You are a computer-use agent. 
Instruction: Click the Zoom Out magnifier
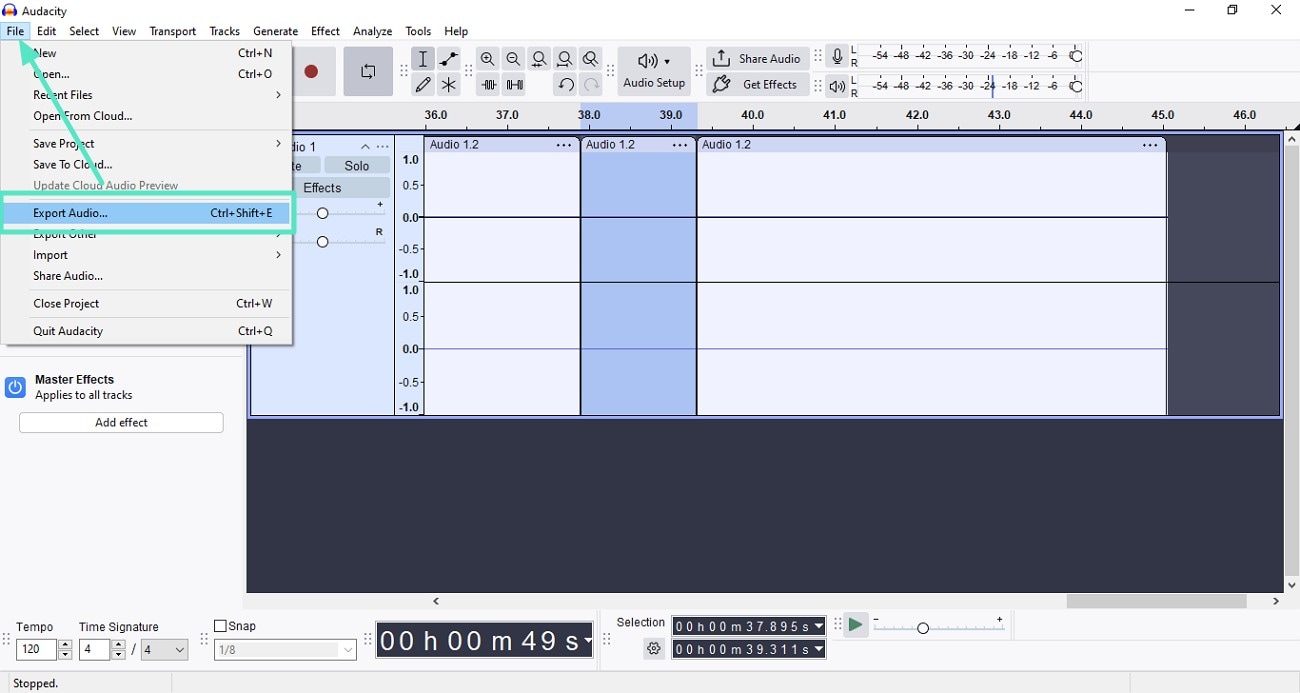[513, 59]
